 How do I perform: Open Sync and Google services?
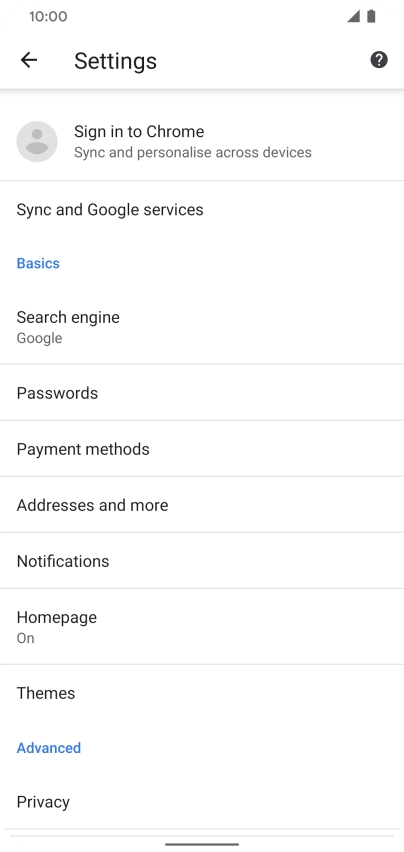(x=202, y=210)
